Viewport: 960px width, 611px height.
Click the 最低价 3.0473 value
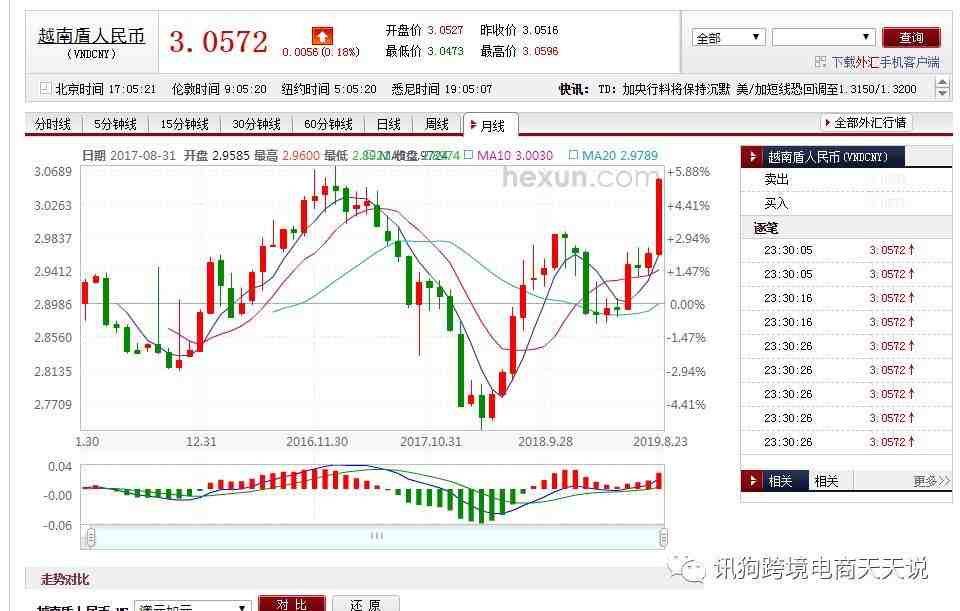pos(445,51)
